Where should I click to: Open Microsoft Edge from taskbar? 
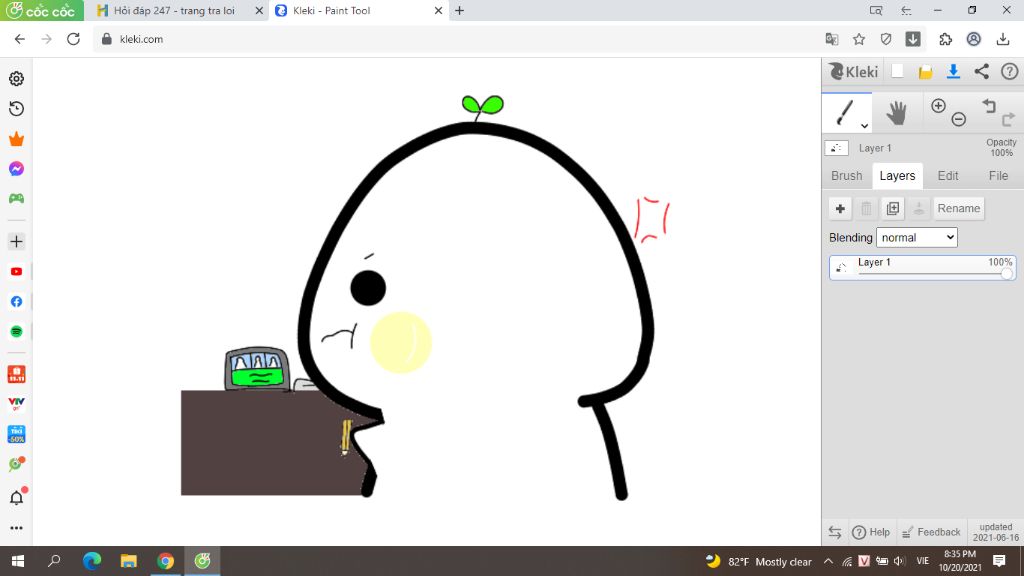click(x=92, y=561)
